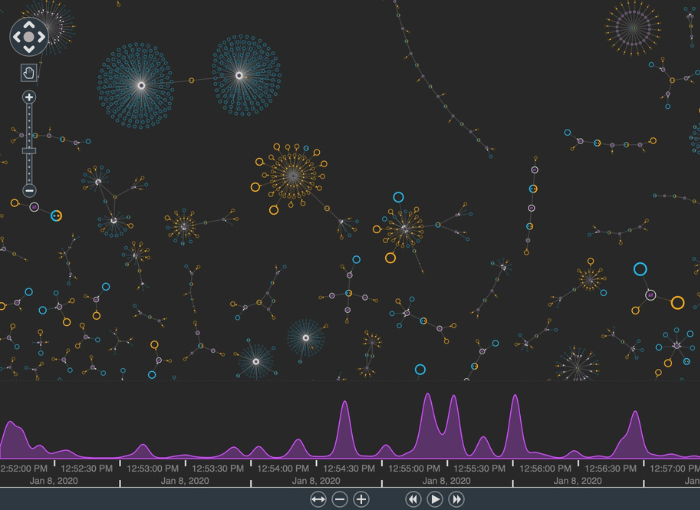Zoom out the graph with minus button

29,190
